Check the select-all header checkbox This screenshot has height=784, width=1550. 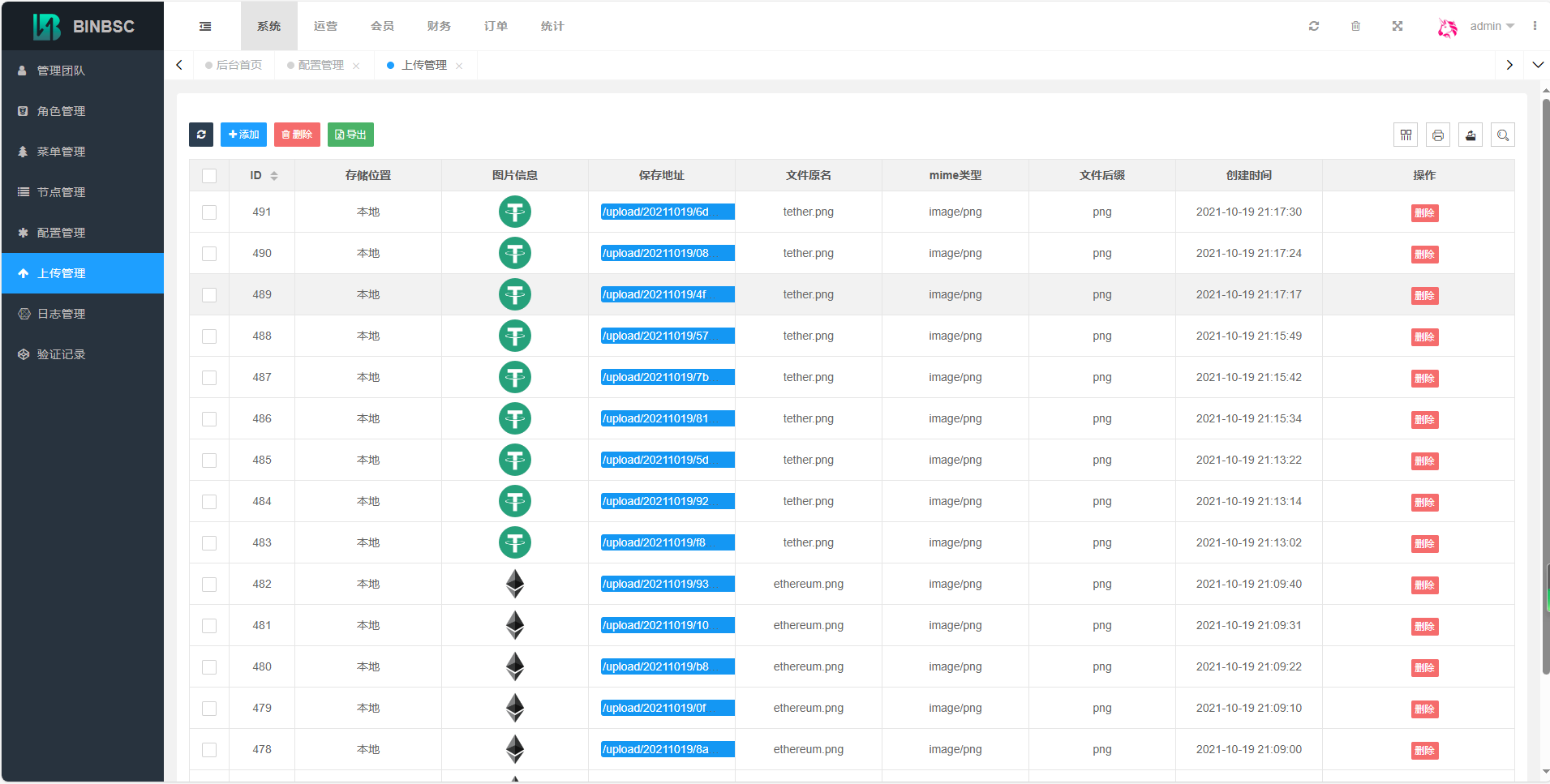click(209, 176)
